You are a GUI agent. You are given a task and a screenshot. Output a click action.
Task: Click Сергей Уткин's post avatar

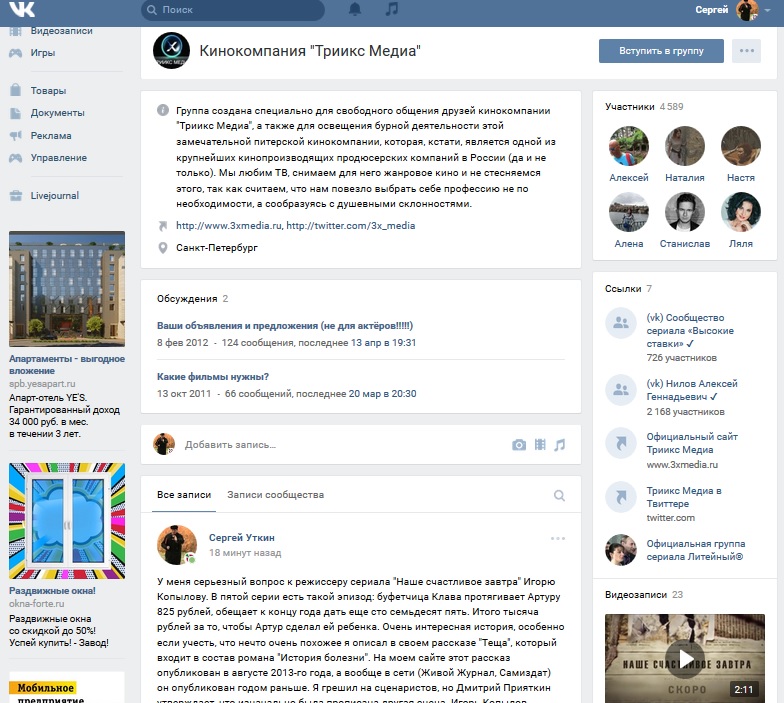(177, 545)
